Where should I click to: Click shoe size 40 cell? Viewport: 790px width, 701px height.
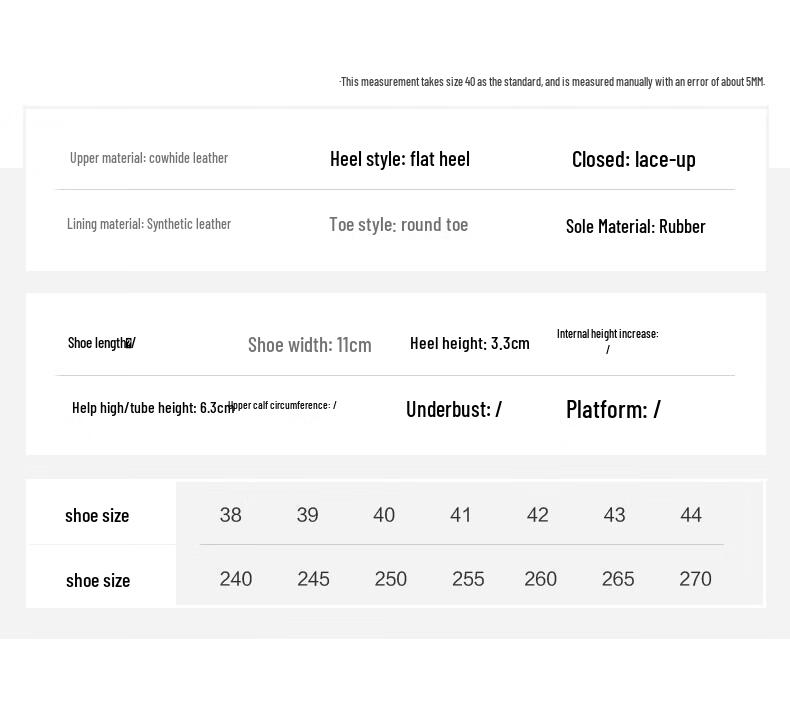pyautogui.click(x=384, y=515)
